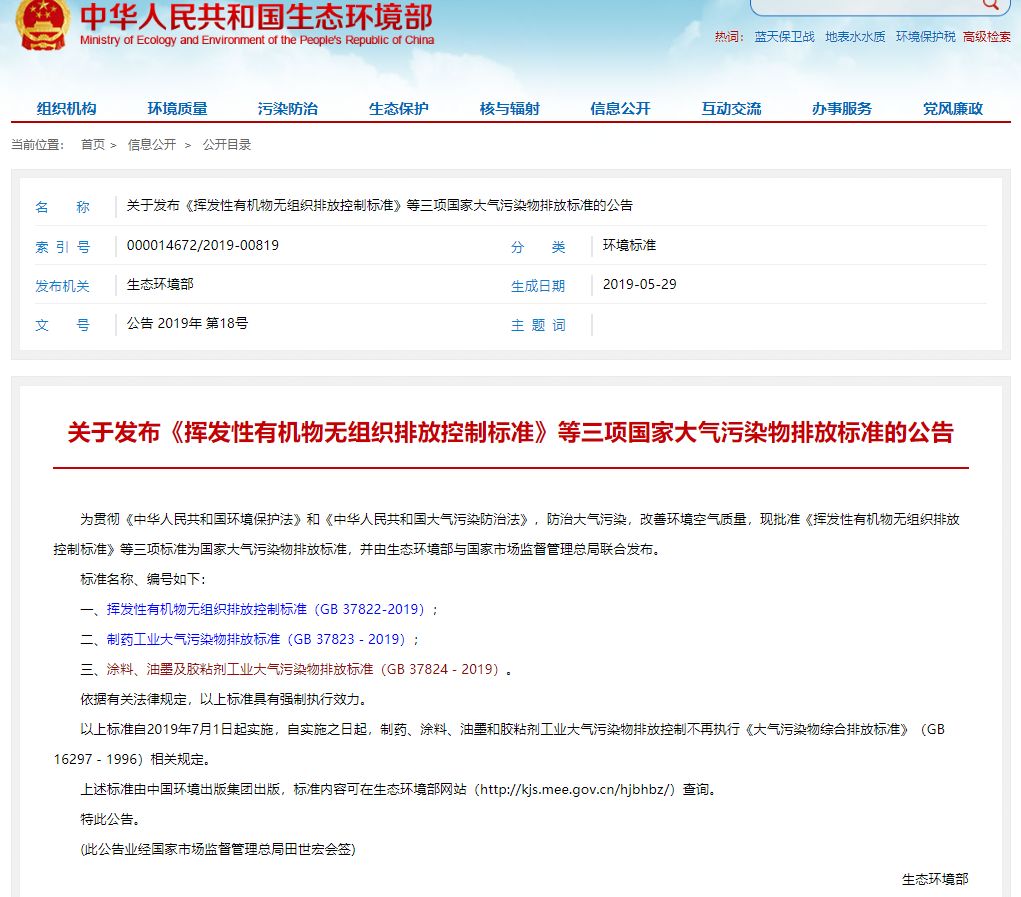Open the 组织机构 menu
Viewport: 1021px width, 897px height.
(x=67, y=109)
